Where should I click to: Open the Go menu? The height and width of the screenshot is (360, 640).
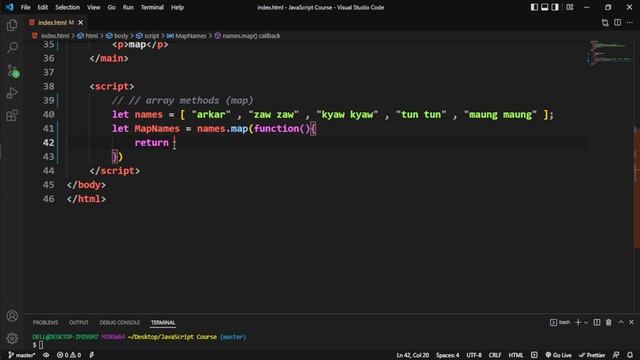(x=111, y=7)
